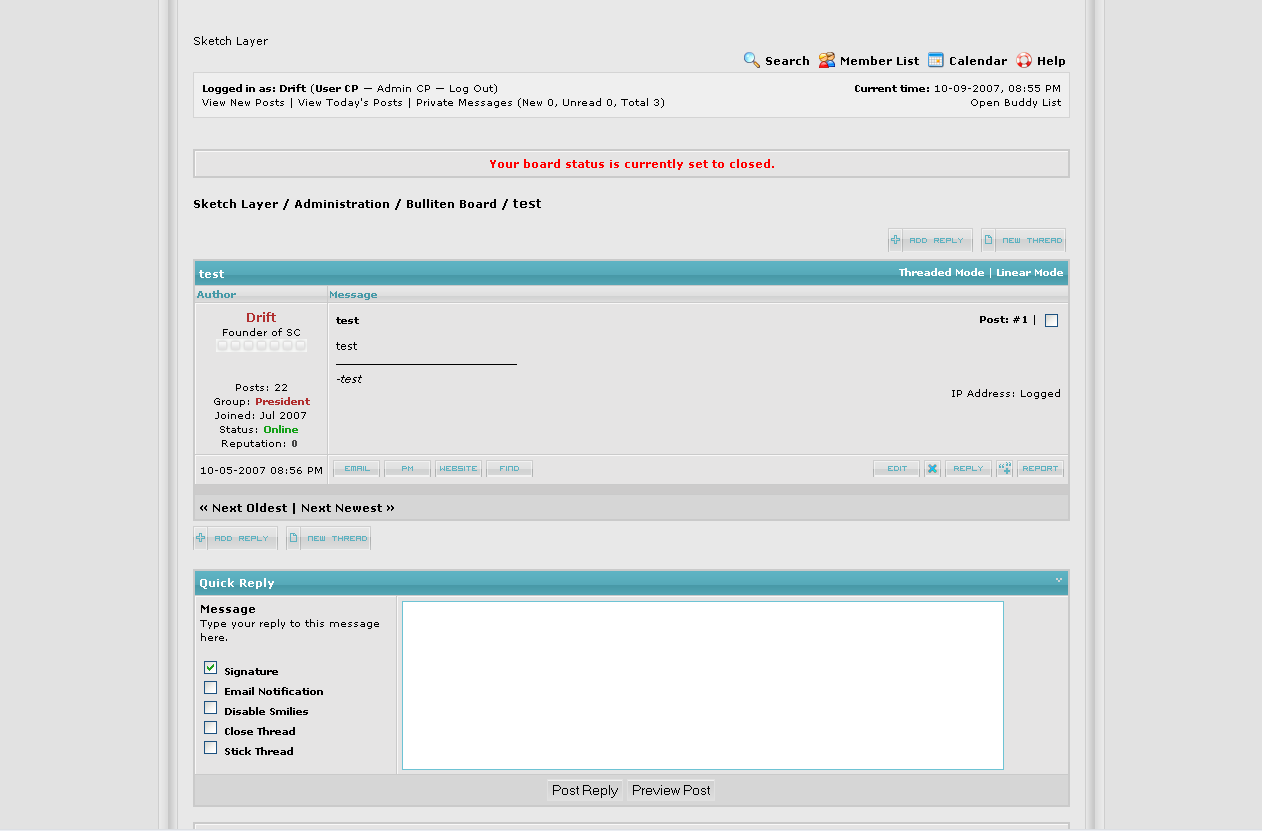Open the Admin CP link
Screen dimensions: 1262x831
pyautogui.click(x=404, y=89)
